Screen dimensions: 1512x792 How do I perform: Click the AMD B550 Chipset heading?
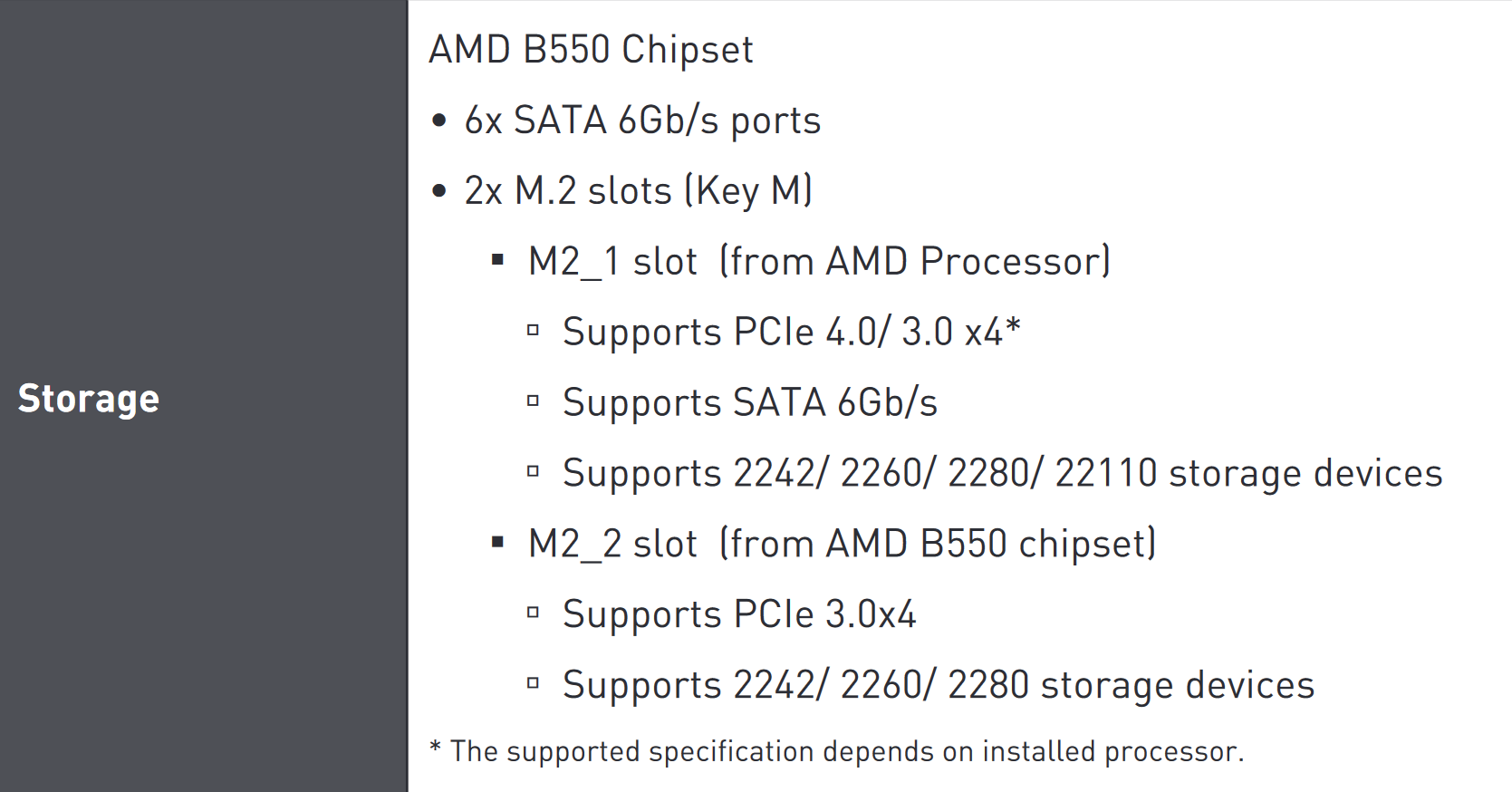pos(591,50)
